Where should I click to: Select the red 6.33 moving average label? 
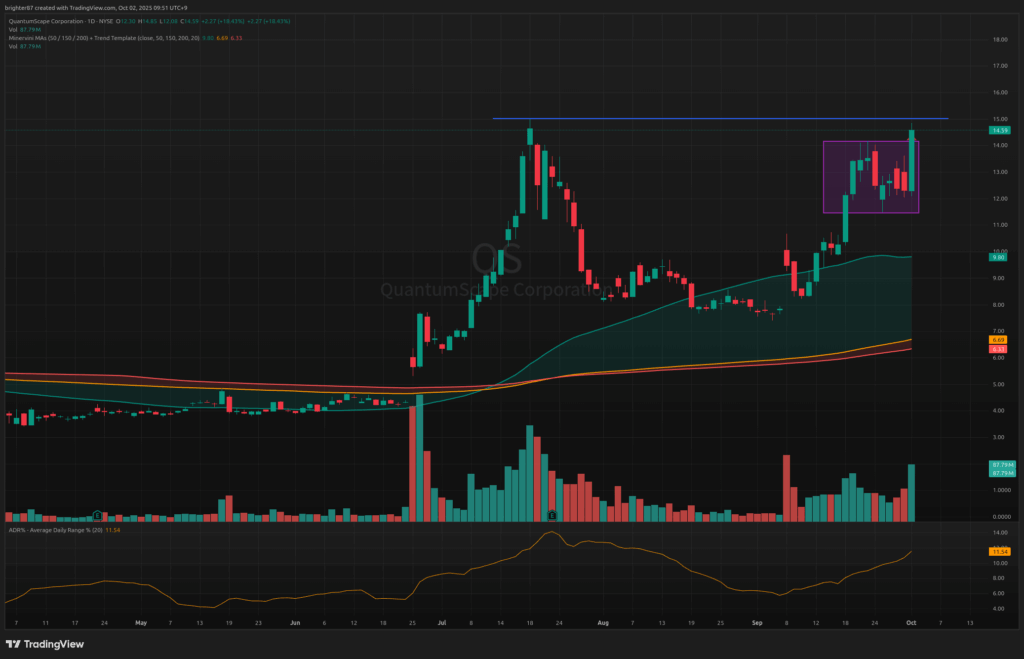pyautogui.click(x=997, y=349)
